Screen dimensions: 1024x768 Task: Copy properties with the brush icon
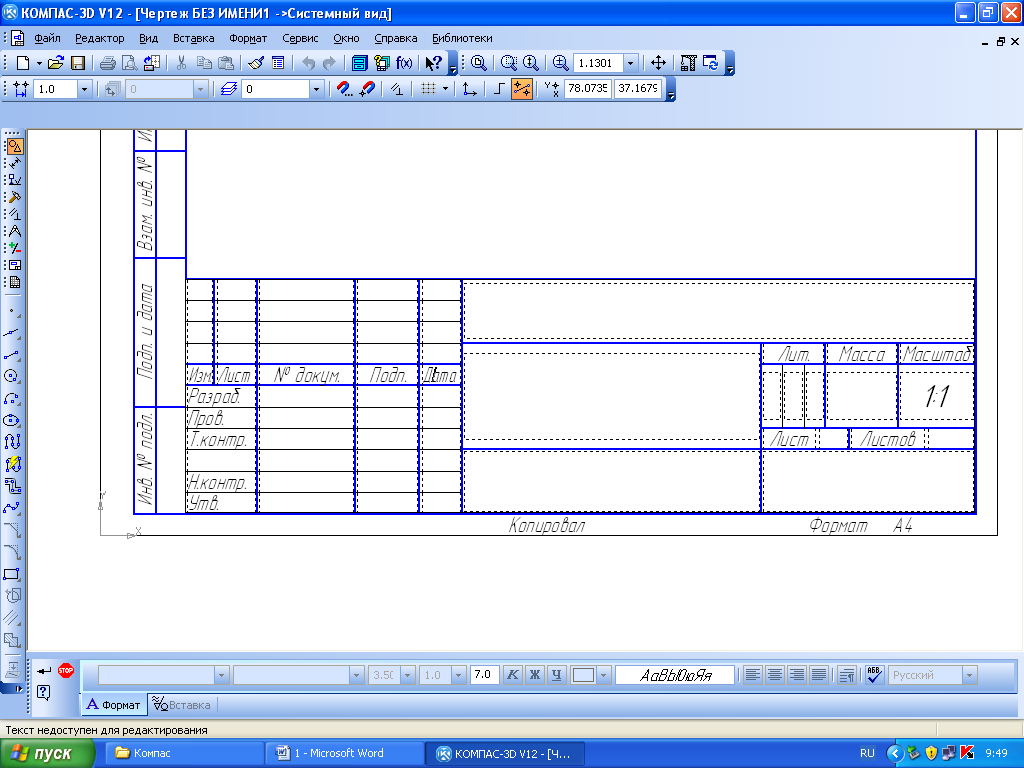256,63
